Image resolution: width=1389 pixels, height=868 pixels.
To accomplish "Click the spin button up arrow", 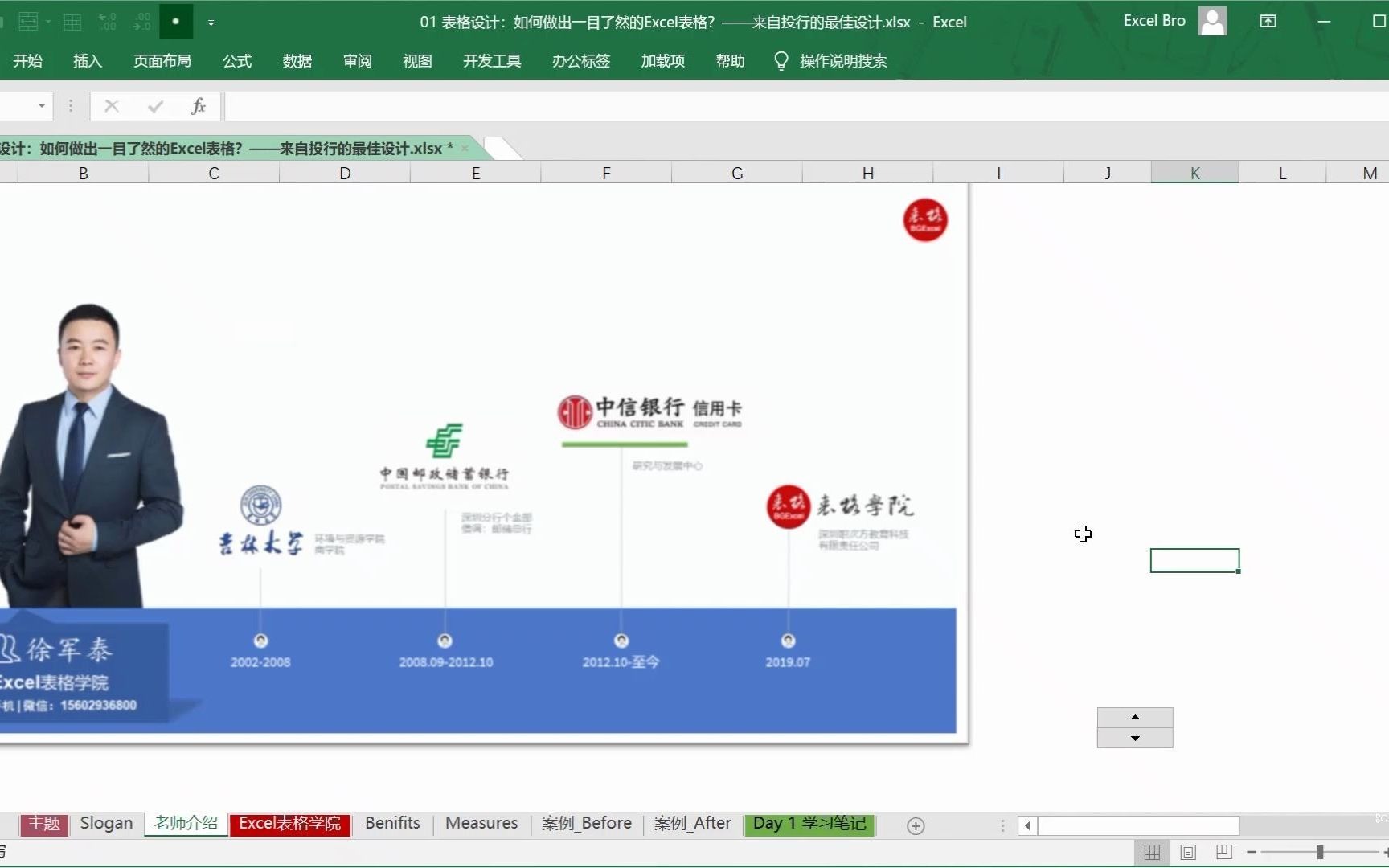I will click(1135, 718).
